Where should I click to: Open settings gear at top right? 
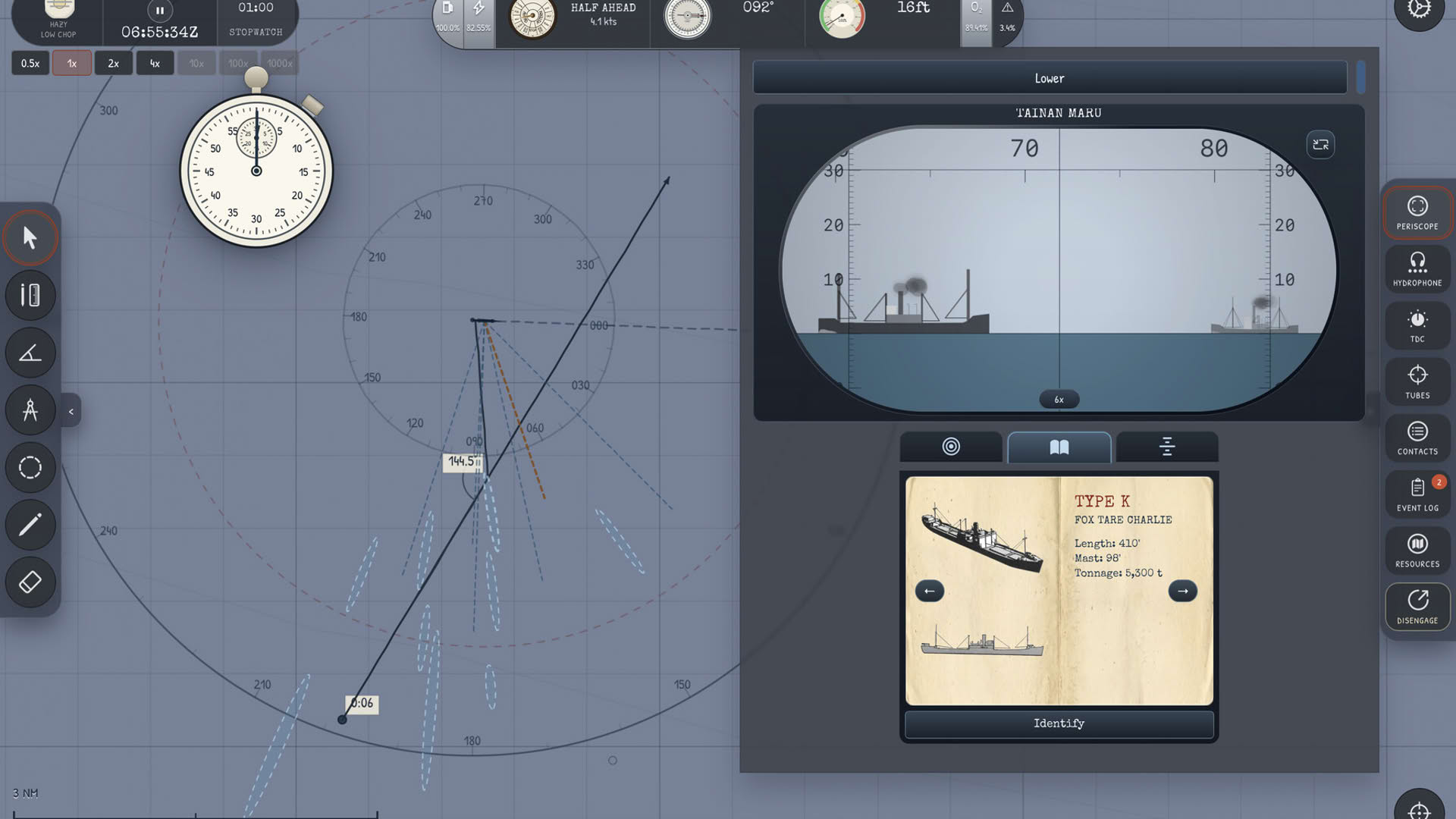click(1419, 9)
